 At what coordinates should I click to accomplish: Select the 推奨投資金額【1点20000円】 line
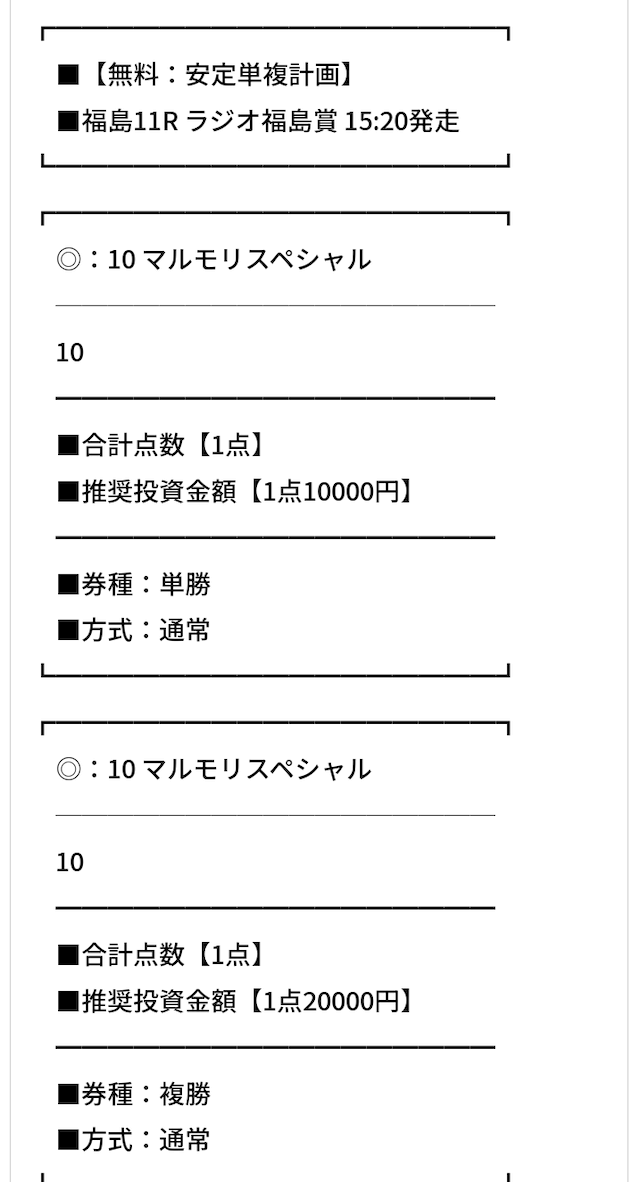pyautogui.click(x=237, y=1002)
